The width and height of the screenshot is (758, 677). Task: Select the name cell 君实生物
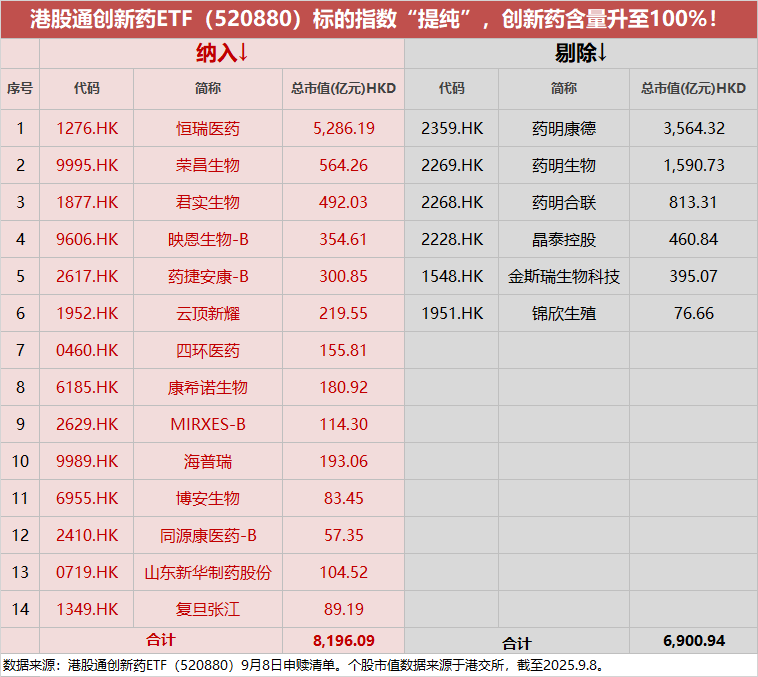point(208,202)
